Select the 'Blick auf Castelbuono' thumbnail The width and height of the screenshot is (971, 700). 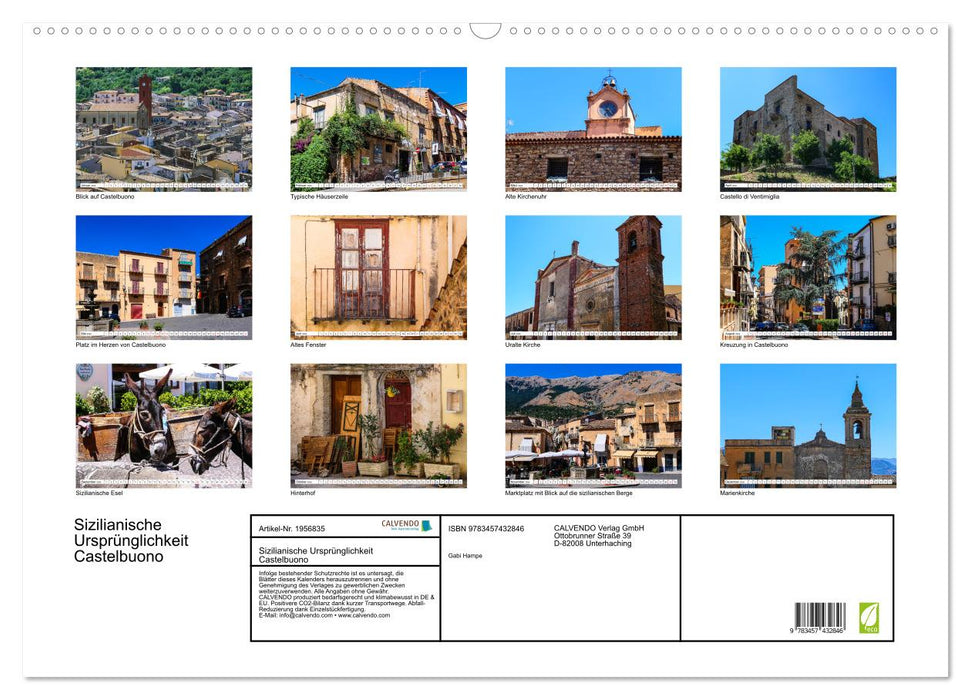[163, 125]
